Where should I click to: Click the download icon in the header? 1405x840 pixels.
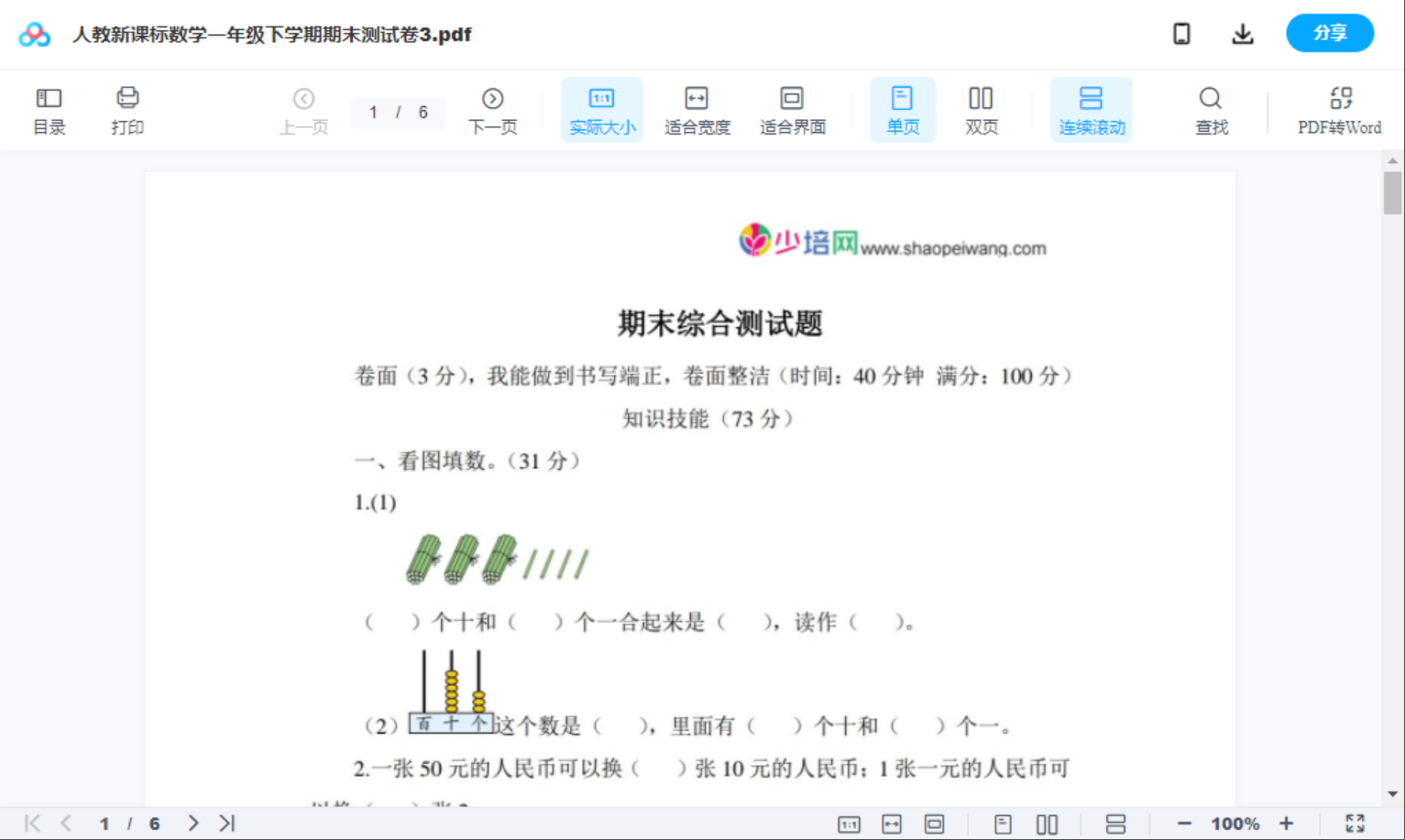click(1243, 33)
